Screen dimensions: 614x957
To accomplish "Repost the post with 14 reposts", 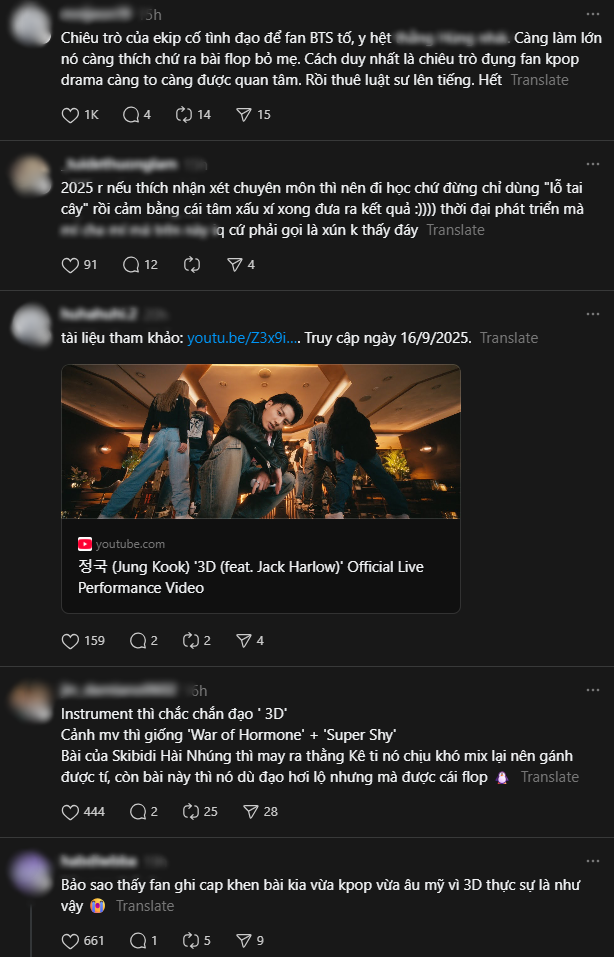I will point(183,115).
